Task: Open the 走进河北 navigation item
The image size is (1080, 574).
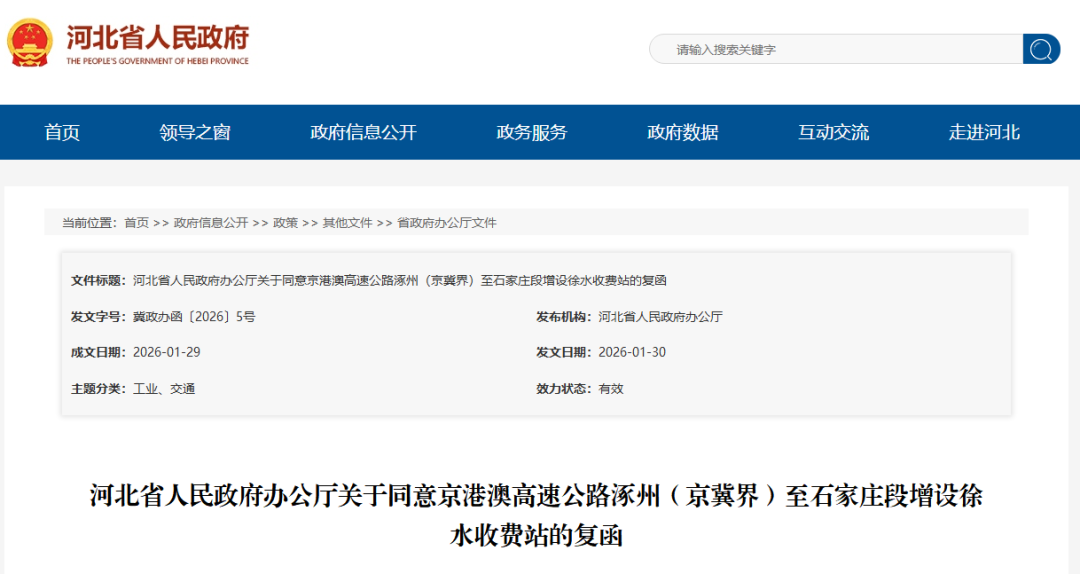Action: pos(985,132)
